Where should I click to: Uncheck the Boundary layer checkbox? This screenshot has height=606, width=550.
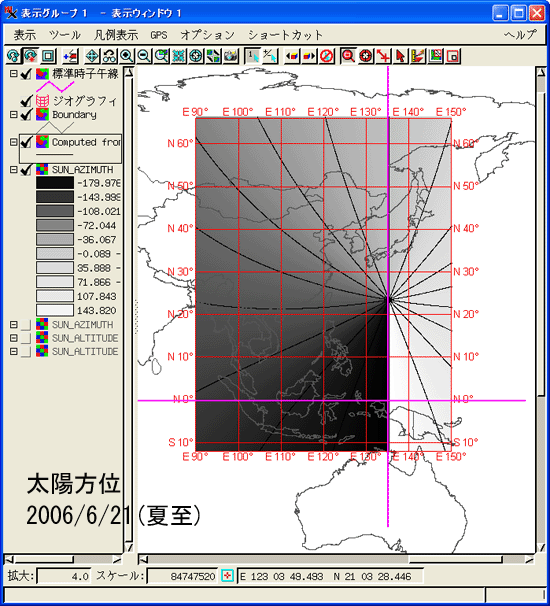26,114
